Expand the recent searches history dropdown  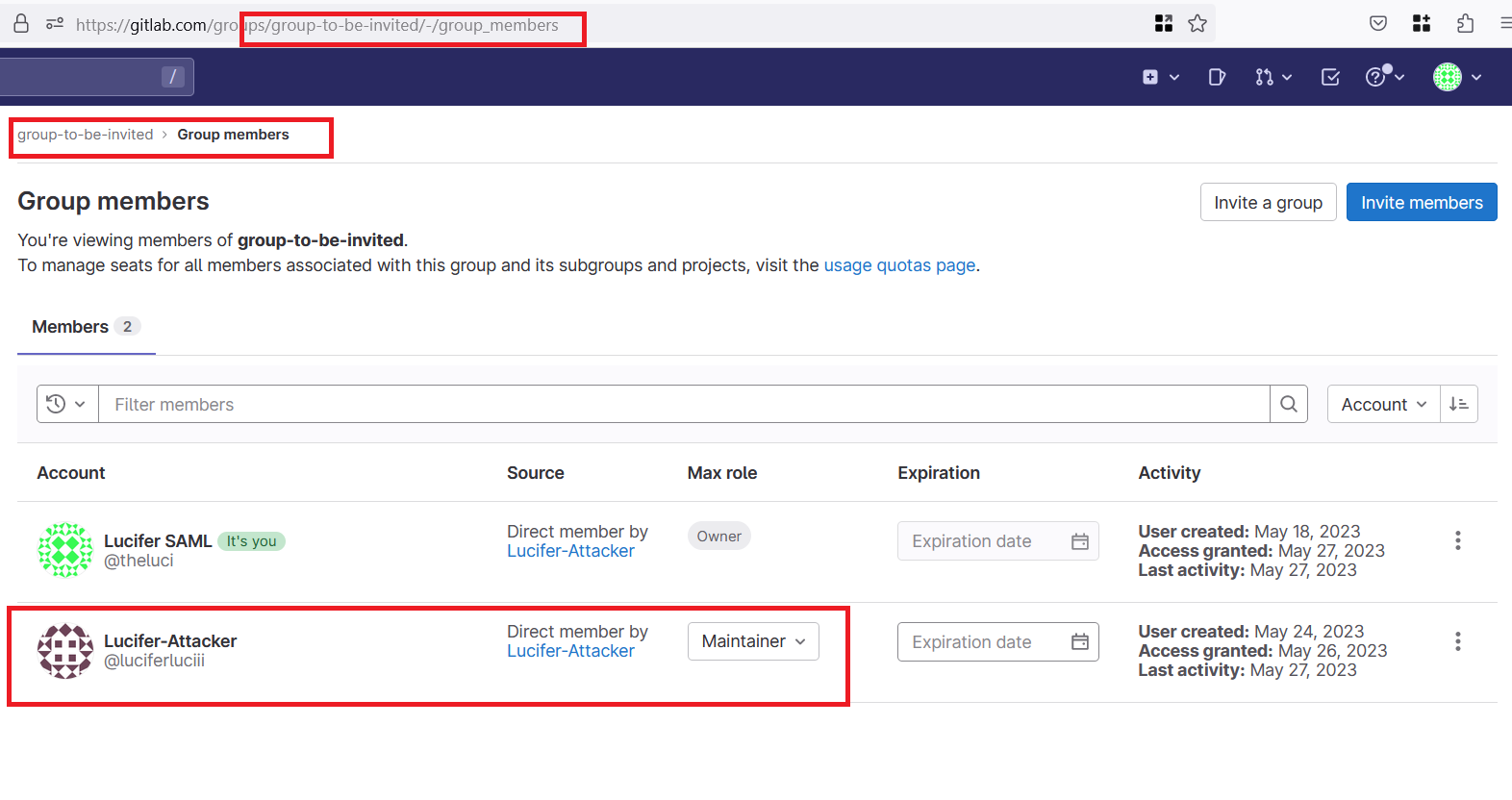click(x=67, y=405)
